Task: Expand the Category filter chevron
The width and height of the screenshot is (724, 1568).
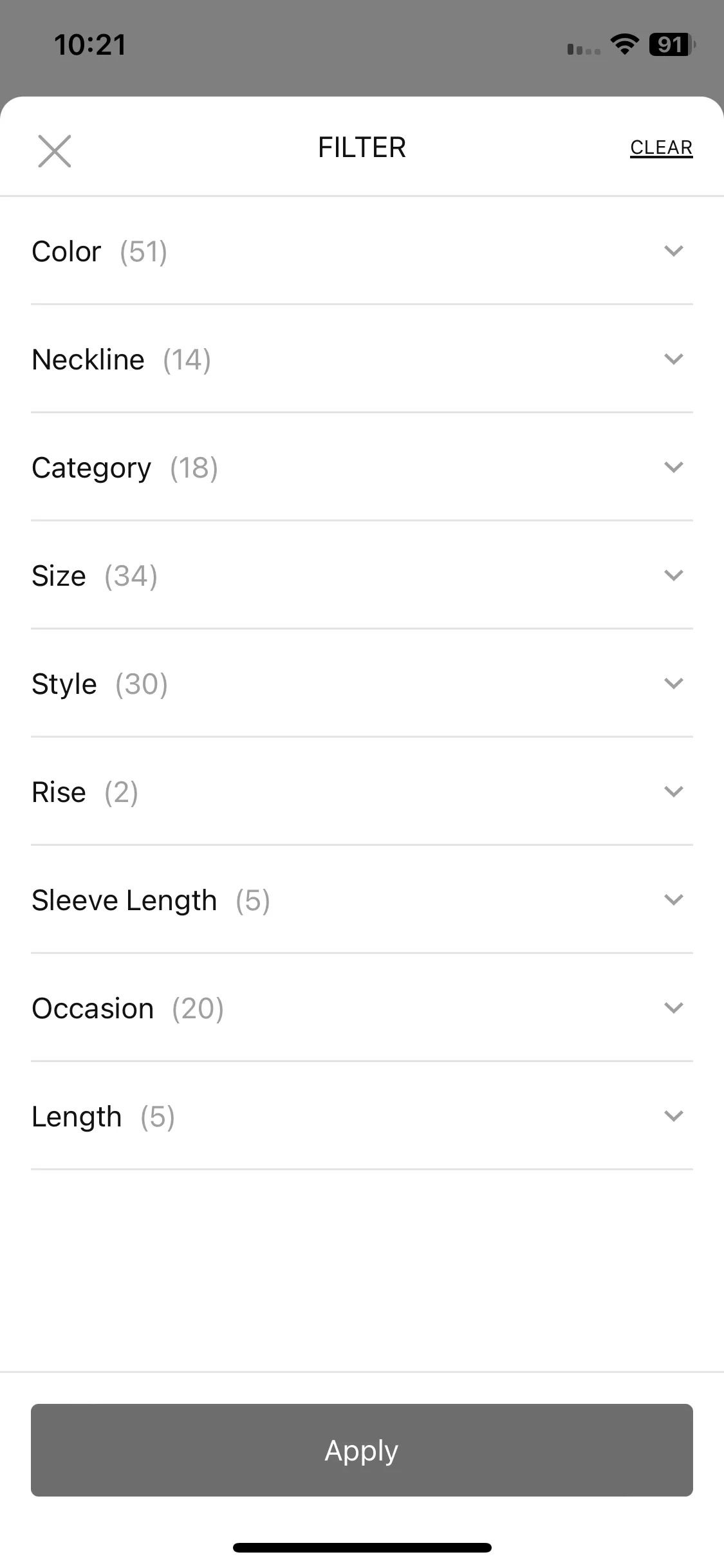Action: pos(673,467)
